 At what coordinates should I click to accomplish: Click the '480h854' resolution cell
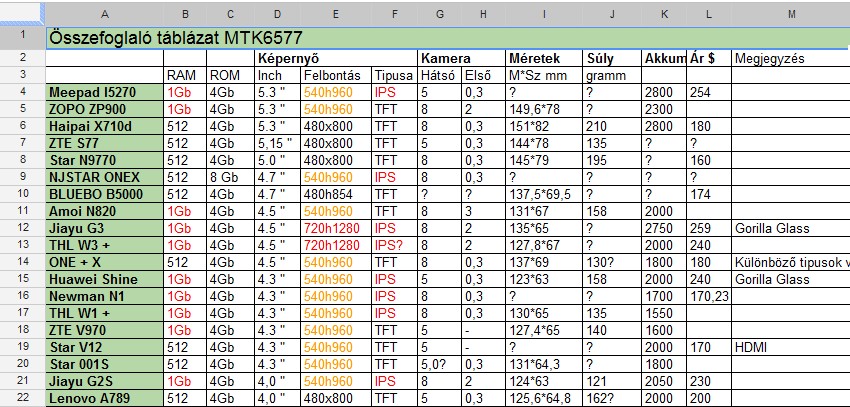[336, 194]
